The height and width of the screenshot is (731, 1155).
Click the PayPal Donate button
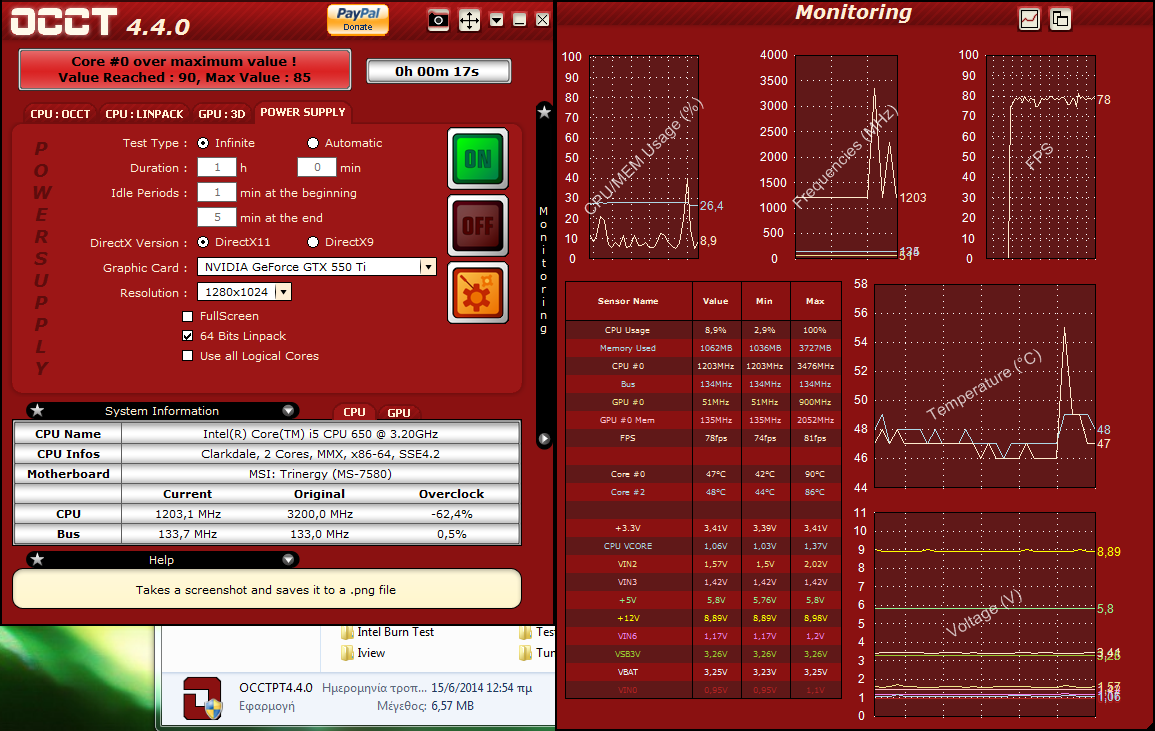pos(358,19)
